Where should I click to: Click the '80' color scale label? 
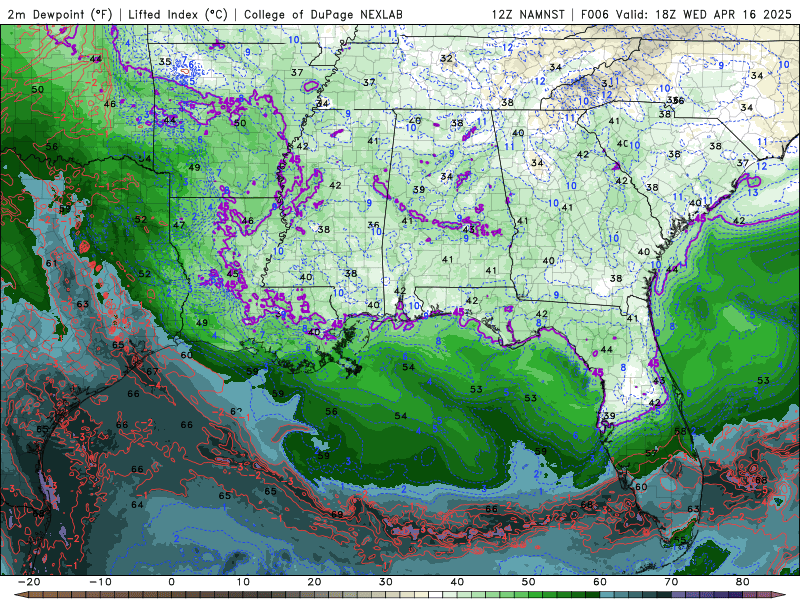743,582
